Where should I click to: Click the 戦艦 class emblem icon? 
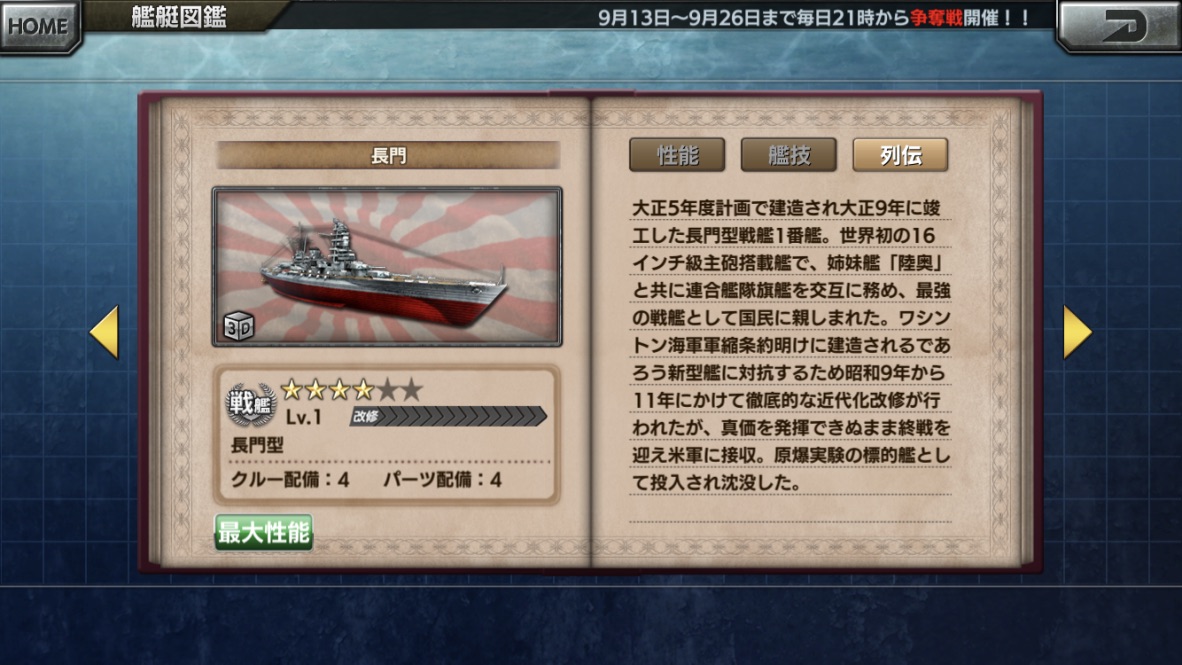(x=250, y=405)
